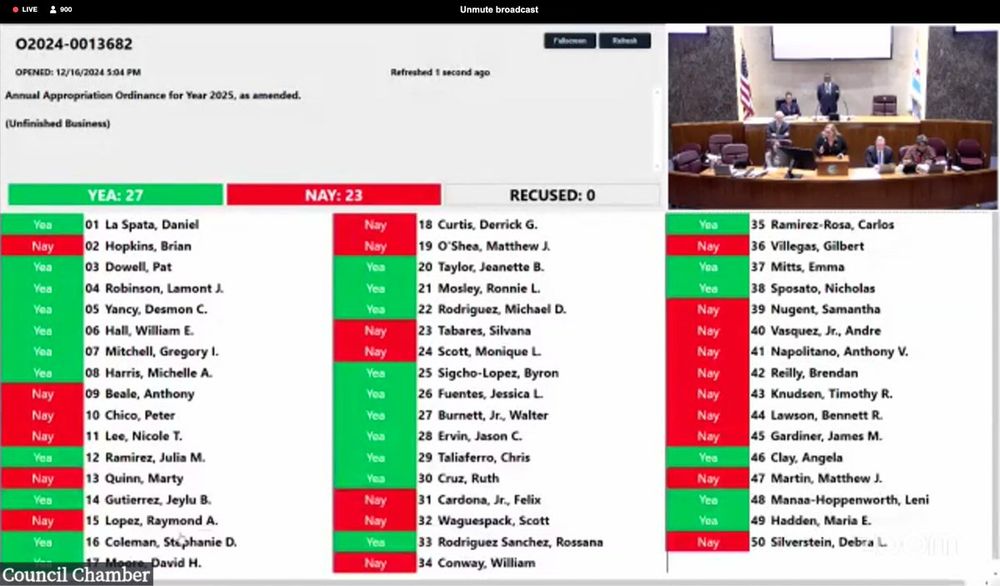Click name 11 Lee, Nicole T.

click(134, 436)
